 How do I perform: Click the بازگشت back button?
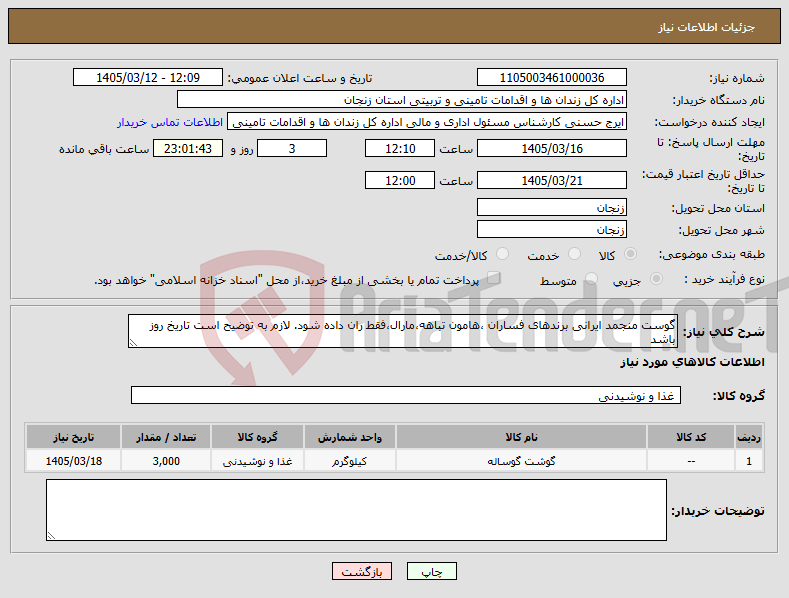(362, 571)
